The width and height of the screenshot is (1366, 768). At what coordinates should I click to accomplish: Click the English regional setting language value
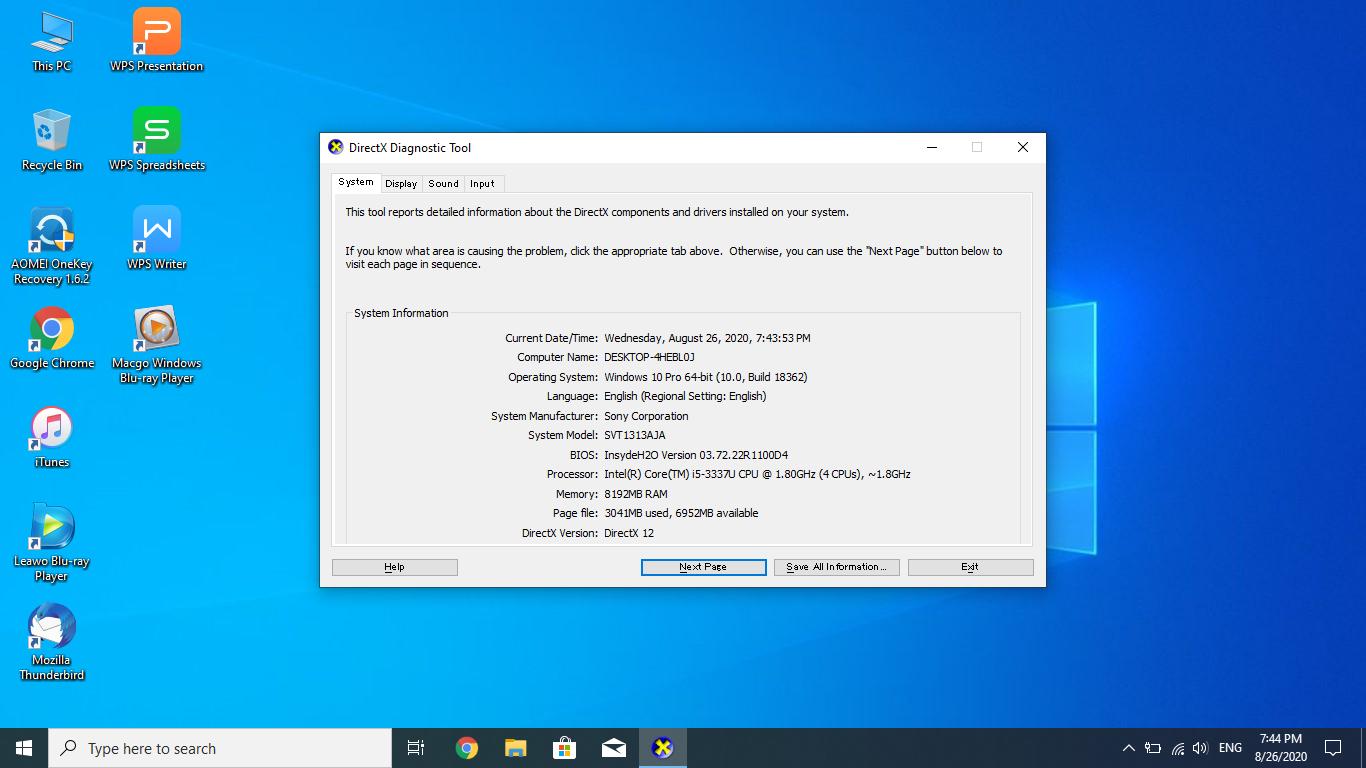[685, 396]
